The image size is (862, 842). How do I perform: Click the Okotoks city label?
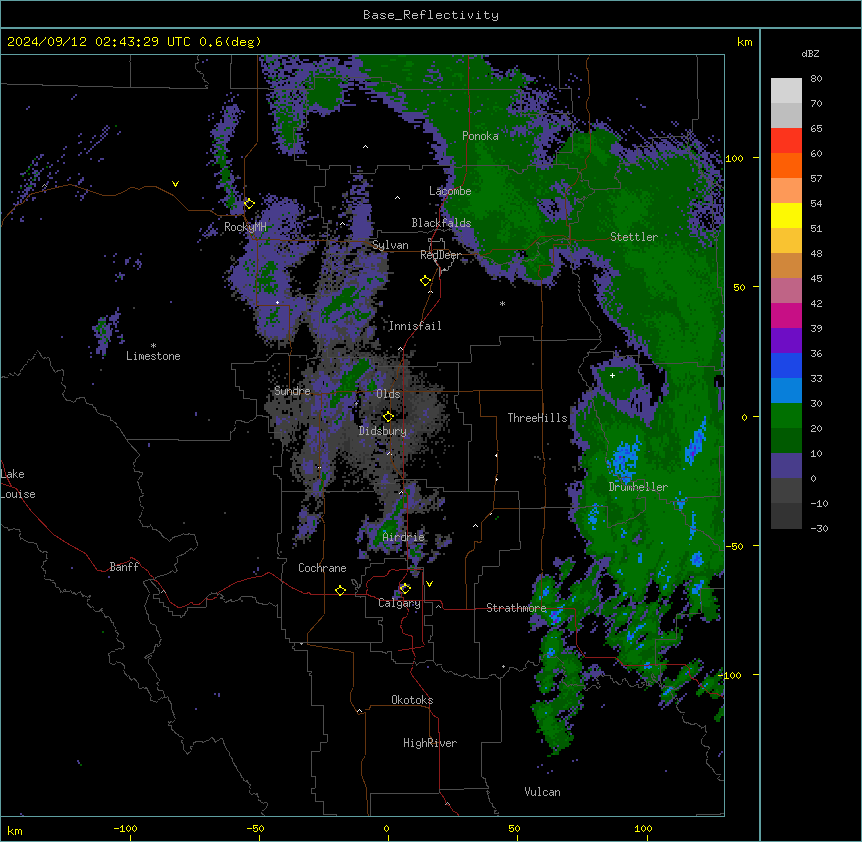coord(412,700)
